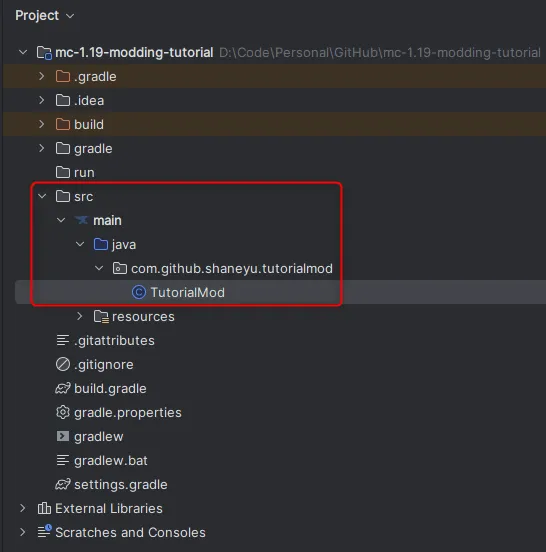Click the gradle.properties gear icon
The height and width of the screenshot is (552, 546).
click(x=63, y=412)
